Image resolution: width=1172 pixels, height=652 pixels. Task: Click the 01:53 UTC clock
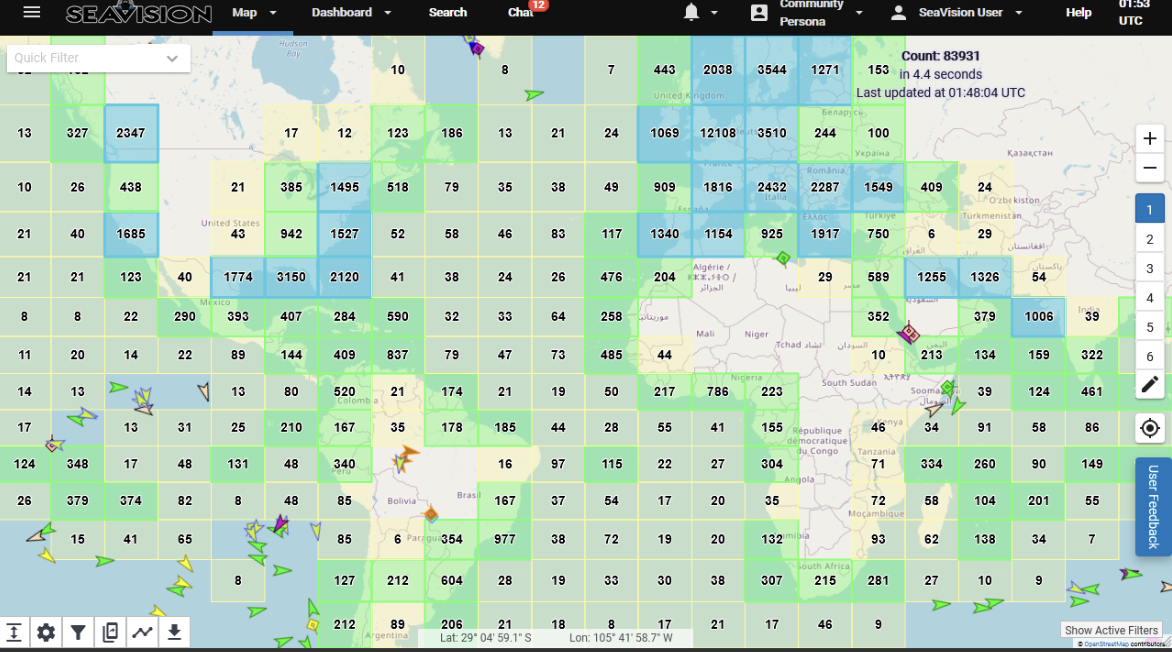pos(1134,13)
